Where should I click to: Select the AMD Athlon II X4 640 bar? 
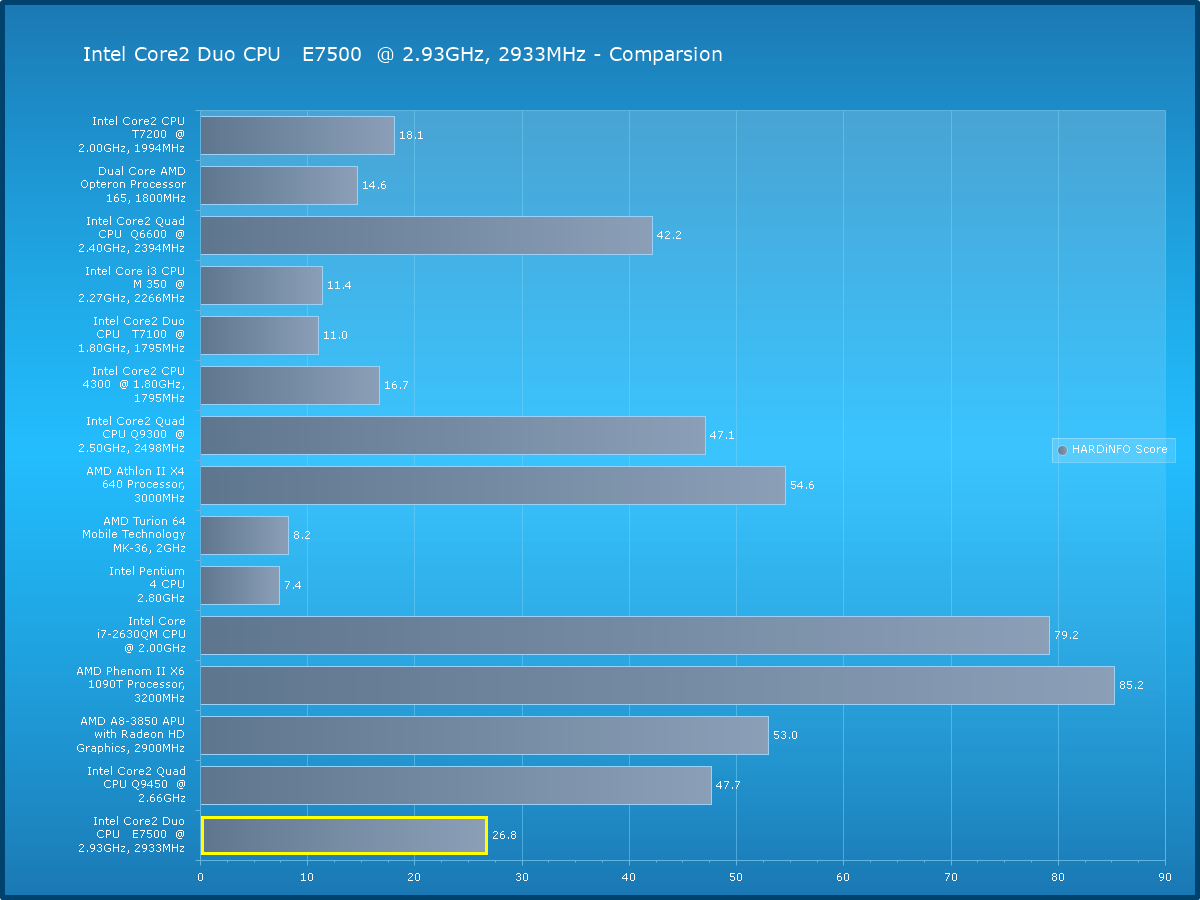point(493,485)
